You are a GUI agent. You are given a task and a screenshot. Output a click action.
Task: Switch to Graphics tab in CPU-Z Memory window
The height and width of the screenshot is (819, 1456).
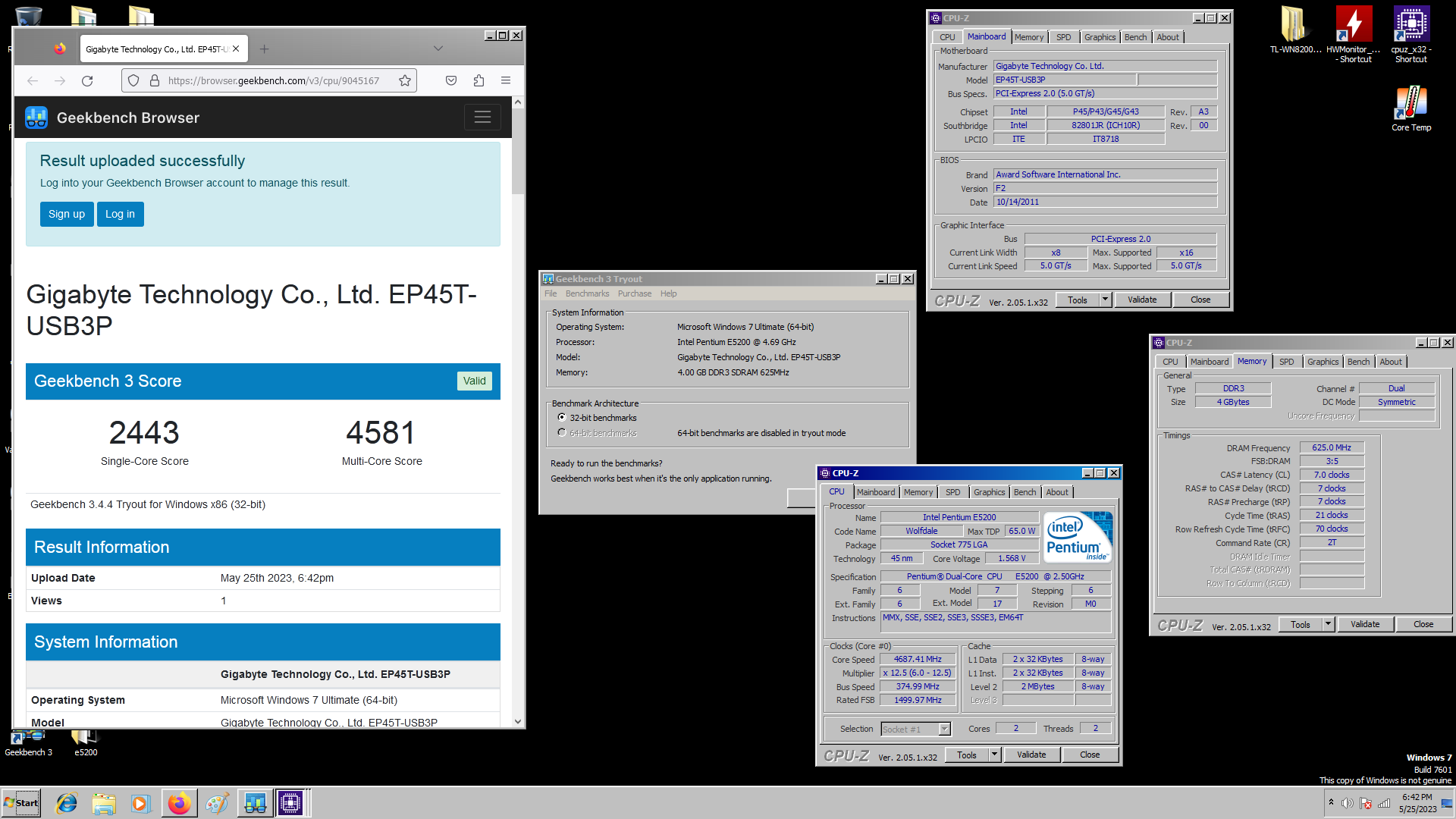click(1323, 362)
